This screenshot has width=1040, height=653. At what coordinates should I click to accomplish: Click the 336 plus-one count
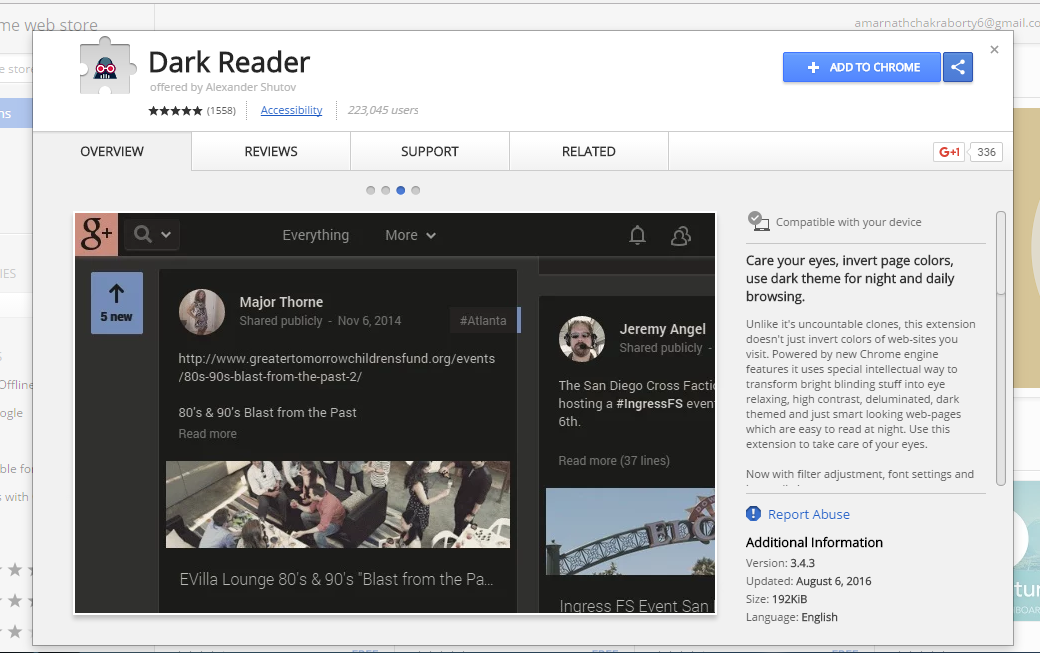tap(986, 152)
